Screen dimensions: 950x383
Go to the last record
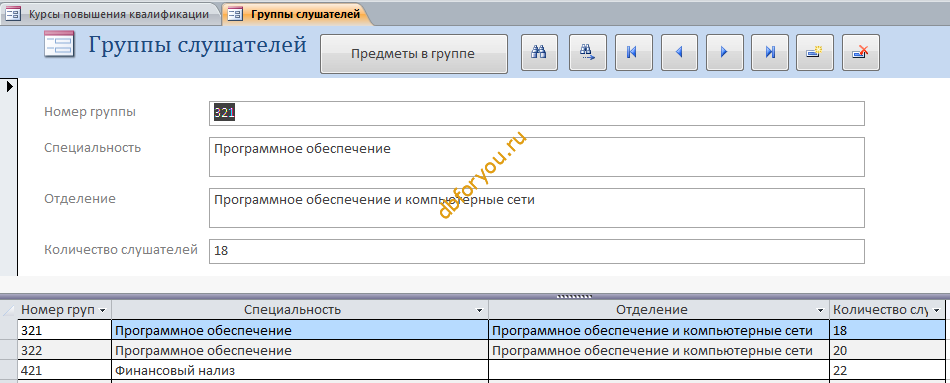(x=770, y=53)
